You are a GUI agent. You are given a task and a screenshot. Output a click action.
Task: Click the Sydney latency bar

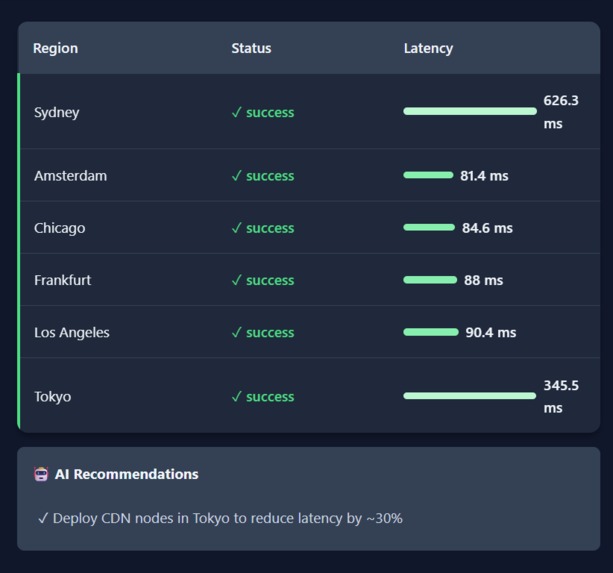(x=470, y=111)
